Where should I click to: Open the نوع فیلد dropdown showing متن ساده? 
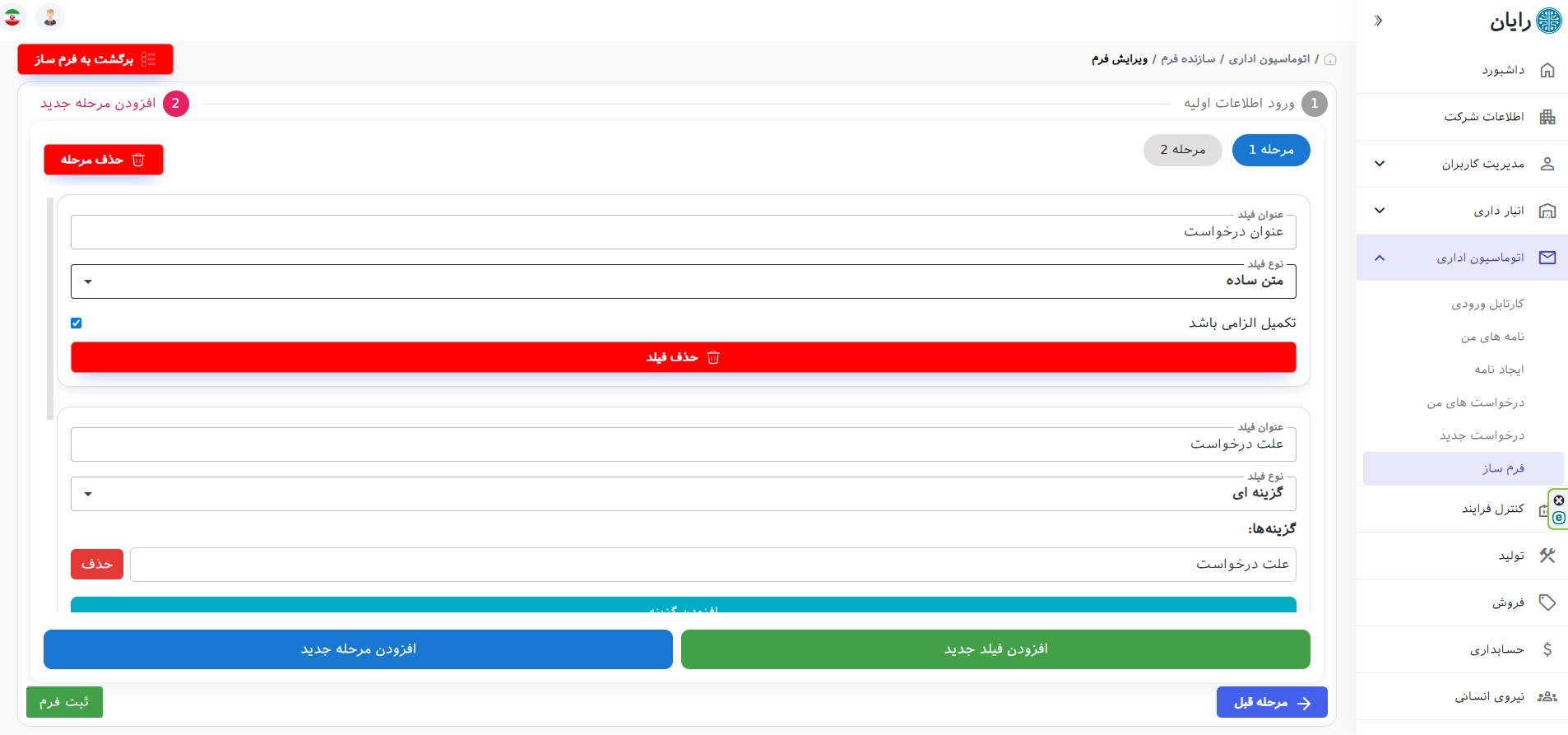(x=684, y=281)
